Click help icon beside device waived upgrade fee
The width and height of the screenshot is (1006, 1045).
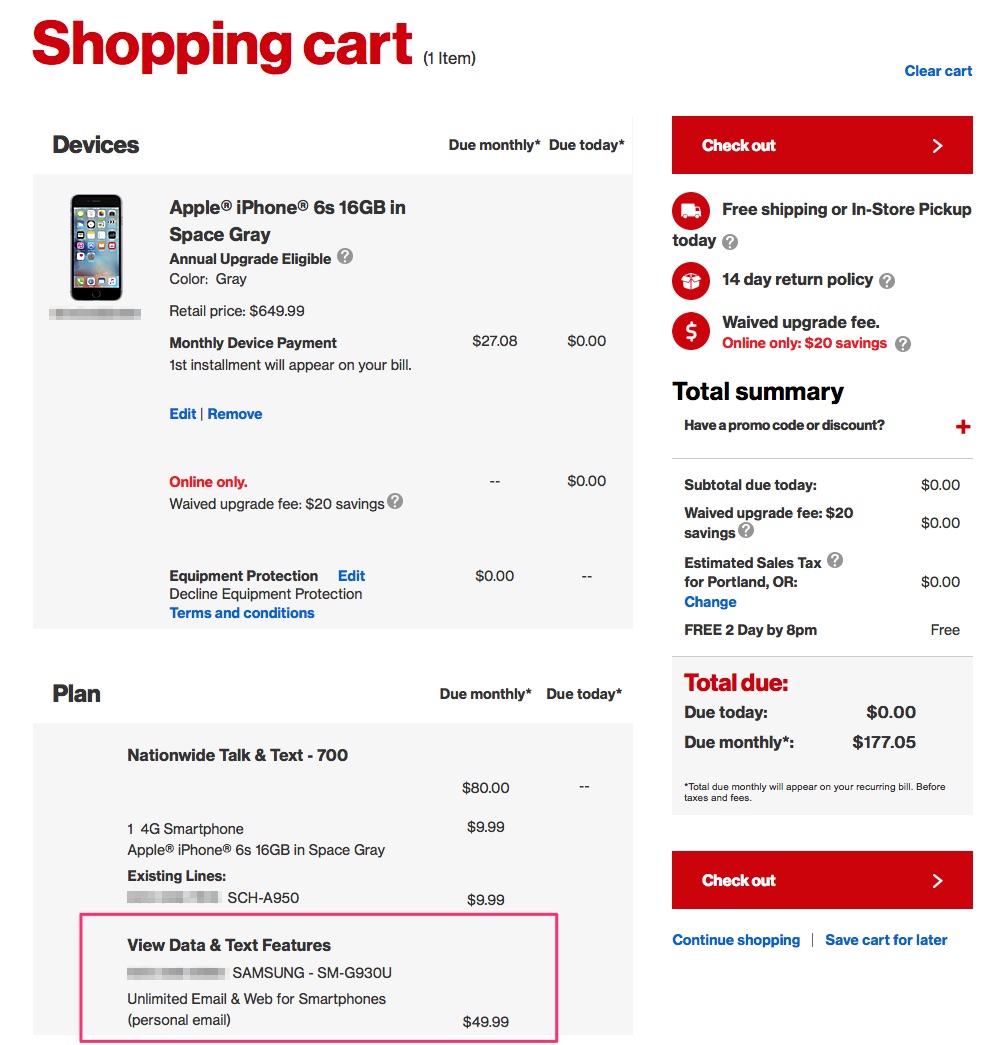[x=395, y=501]
